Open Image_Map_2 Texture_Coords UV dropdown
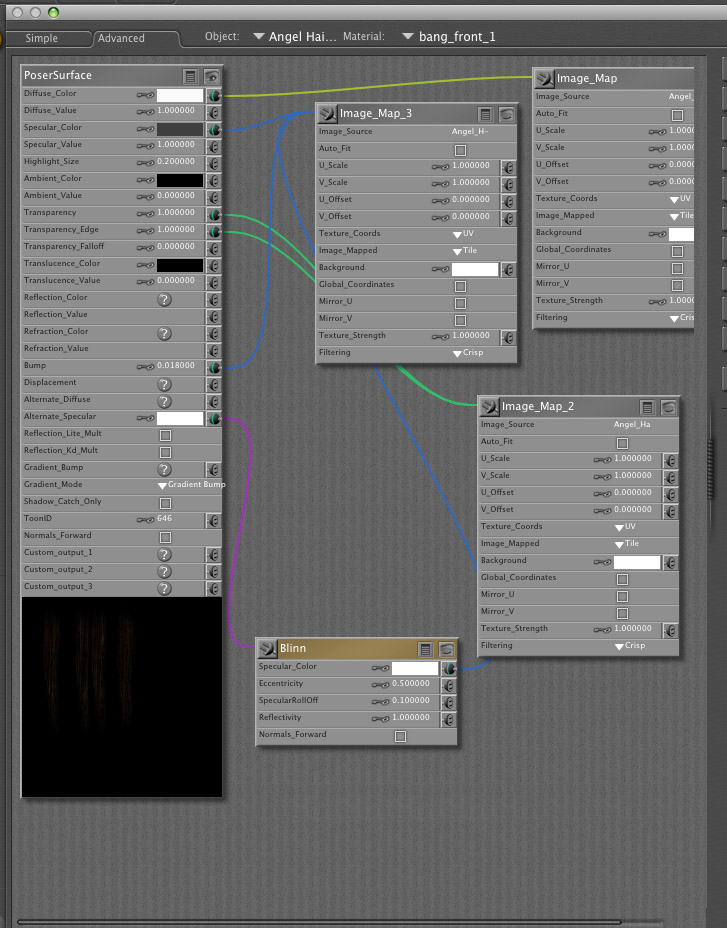Screen dimensions: 727x928 tap(625, 527)
